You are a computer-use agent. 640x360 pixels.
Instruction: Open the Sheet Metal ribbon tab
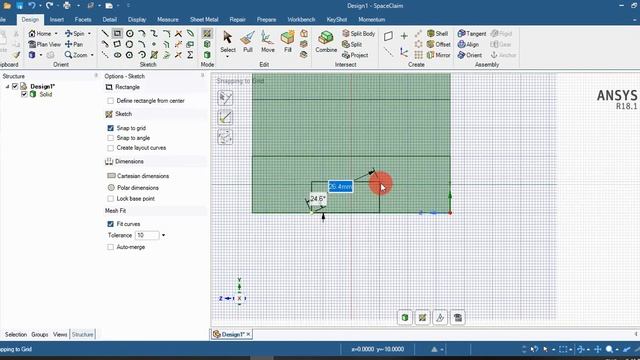coord(204,20)
